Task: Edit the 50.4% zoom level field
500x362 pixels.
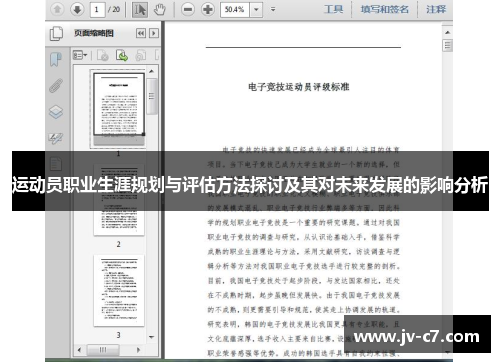Action: [x=235, y=10]
